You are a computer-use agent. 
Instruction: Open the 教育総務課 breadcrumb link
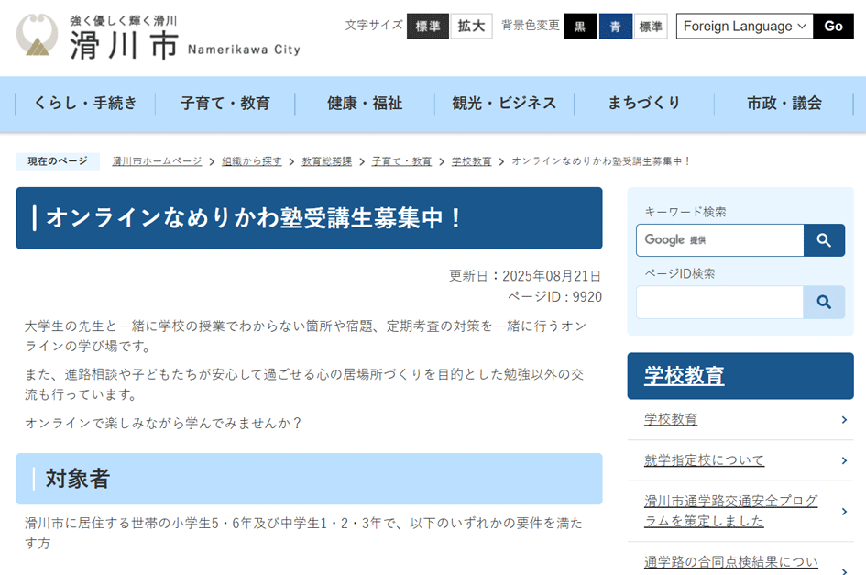(x=326, y=161)
